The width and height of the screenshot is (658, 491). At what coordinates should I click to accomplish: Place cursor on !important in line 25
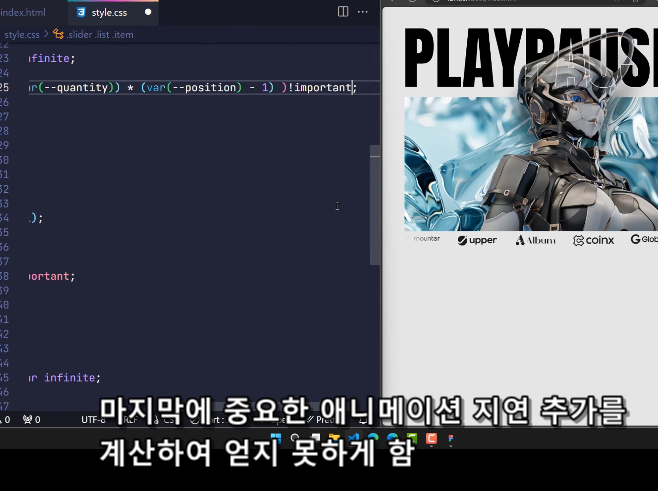point(319,87)
